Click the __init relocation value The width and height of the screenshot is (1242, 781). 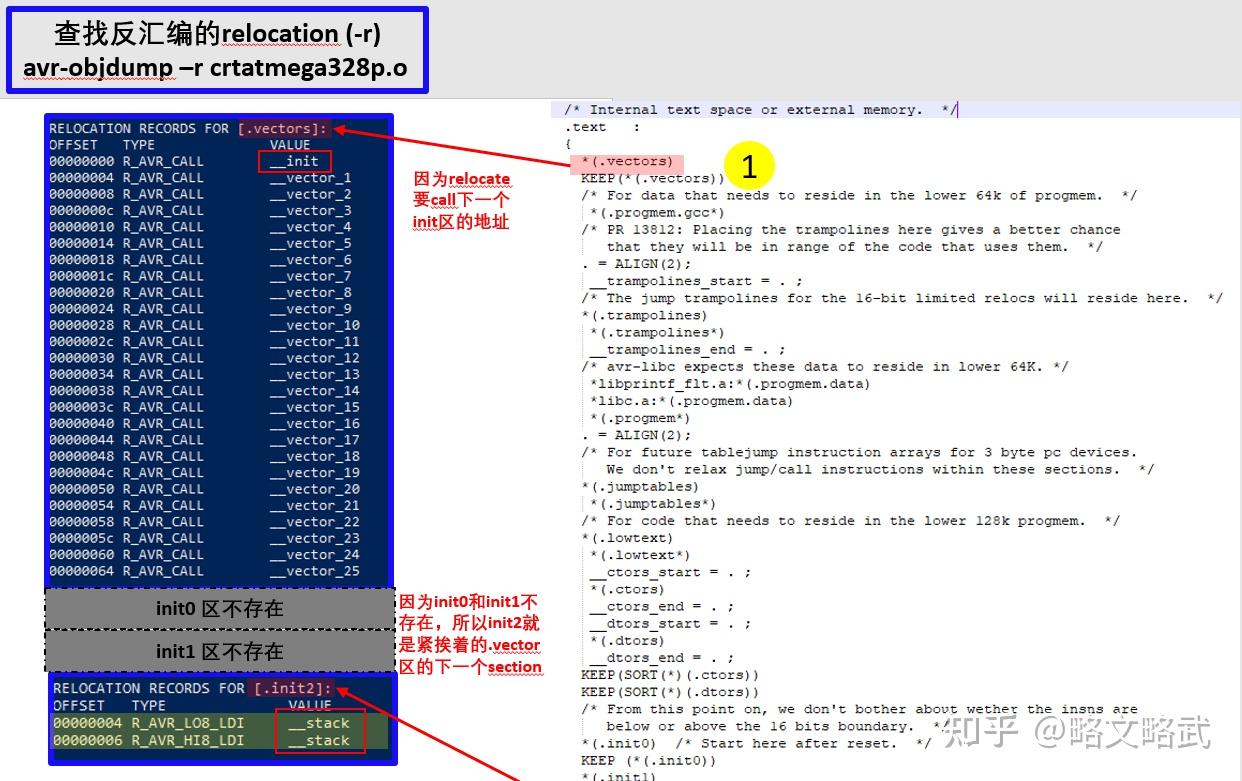tap(297, 161)
